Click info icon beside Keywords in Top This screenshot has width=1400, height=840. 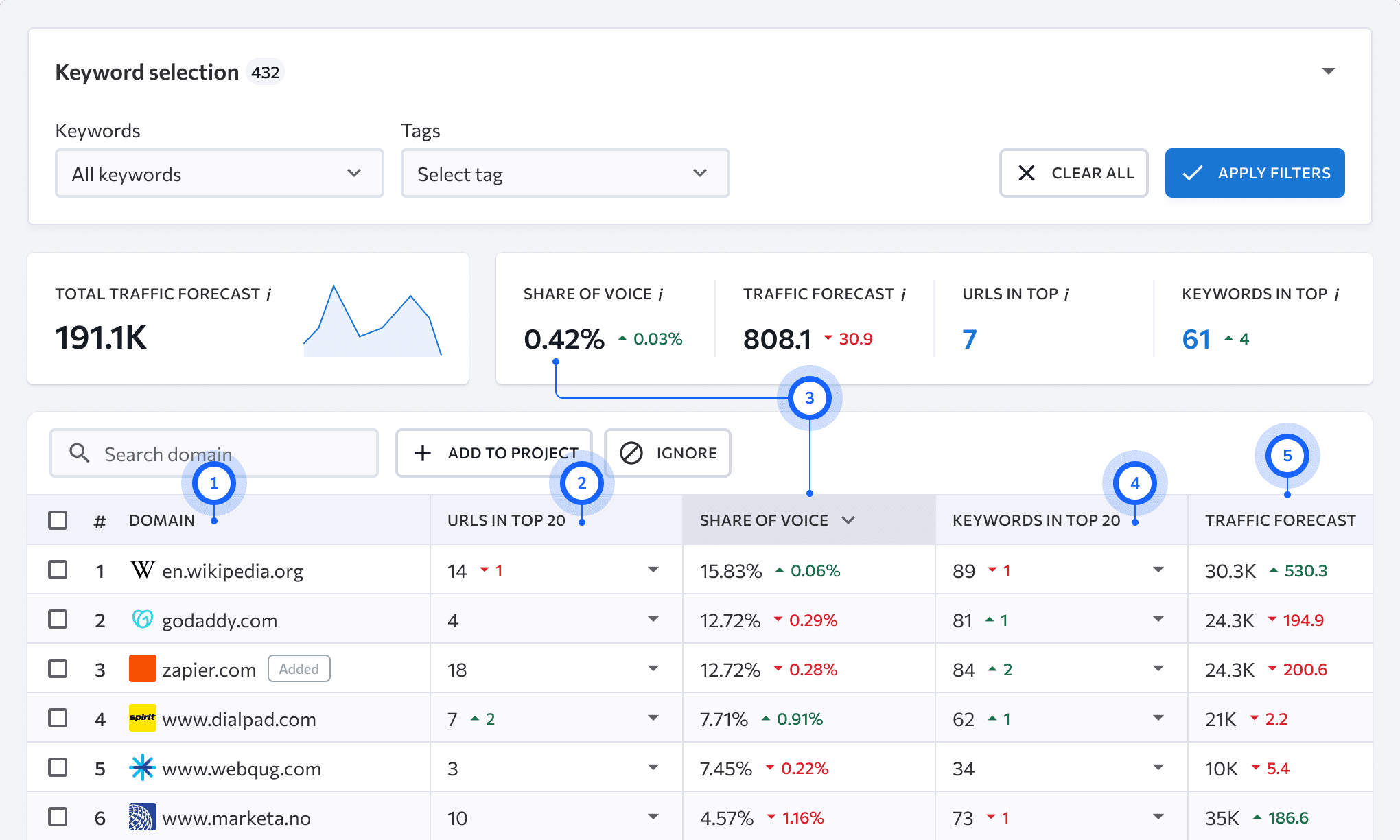click(1336, 294)
